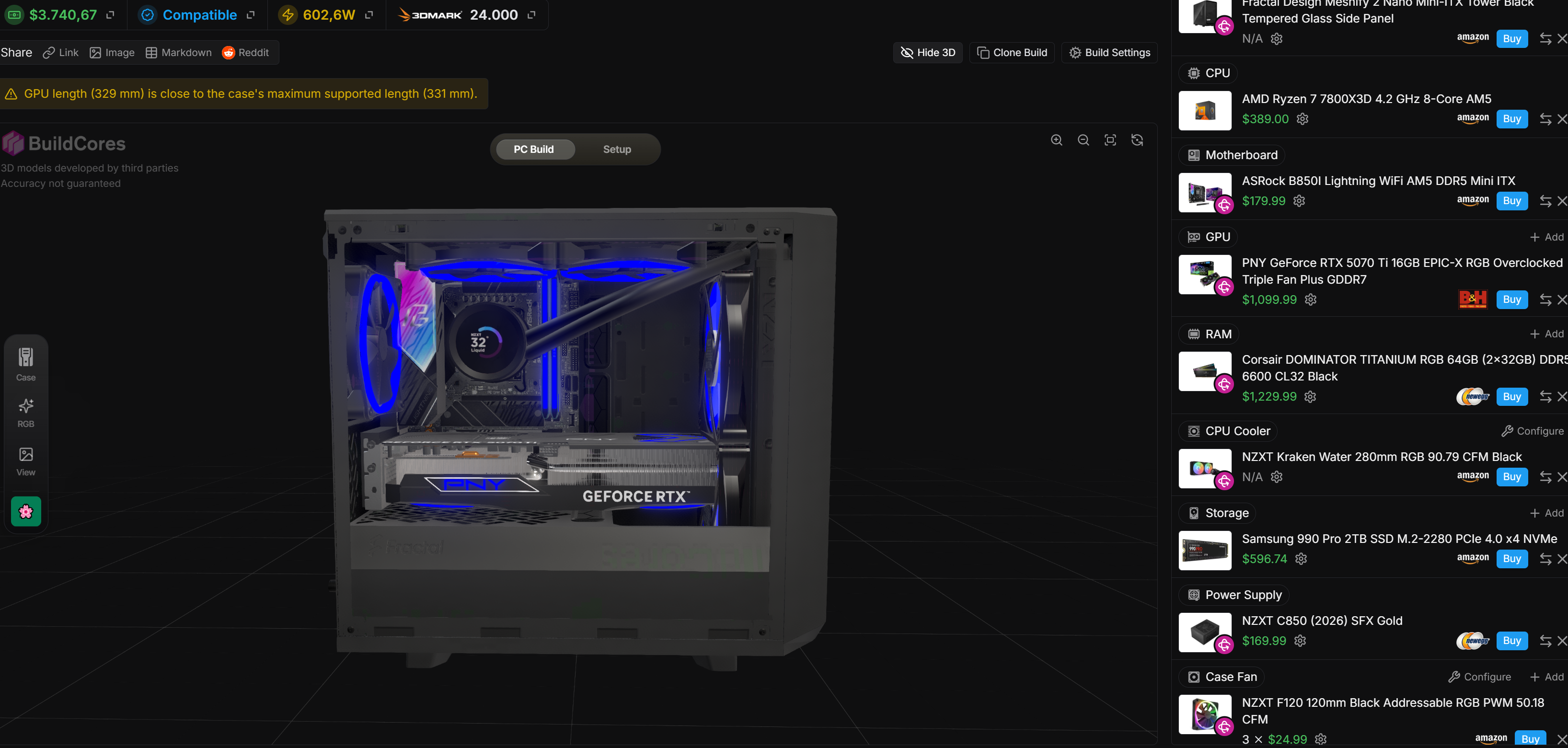Add another RAM kit
This screenshot has width=1568, height=748.
click(1547, 334)
